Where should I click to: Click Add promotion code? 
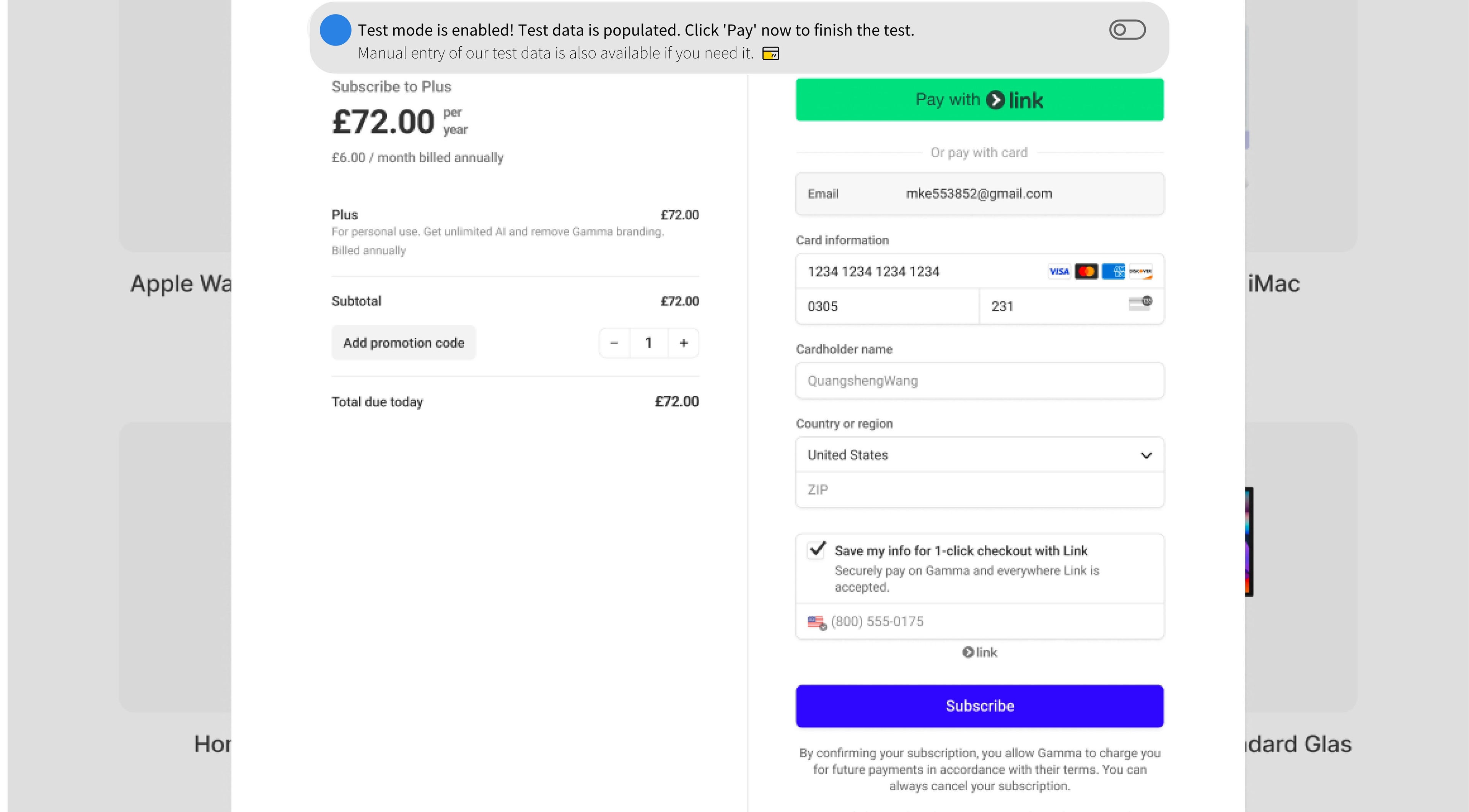click(404, 343)
